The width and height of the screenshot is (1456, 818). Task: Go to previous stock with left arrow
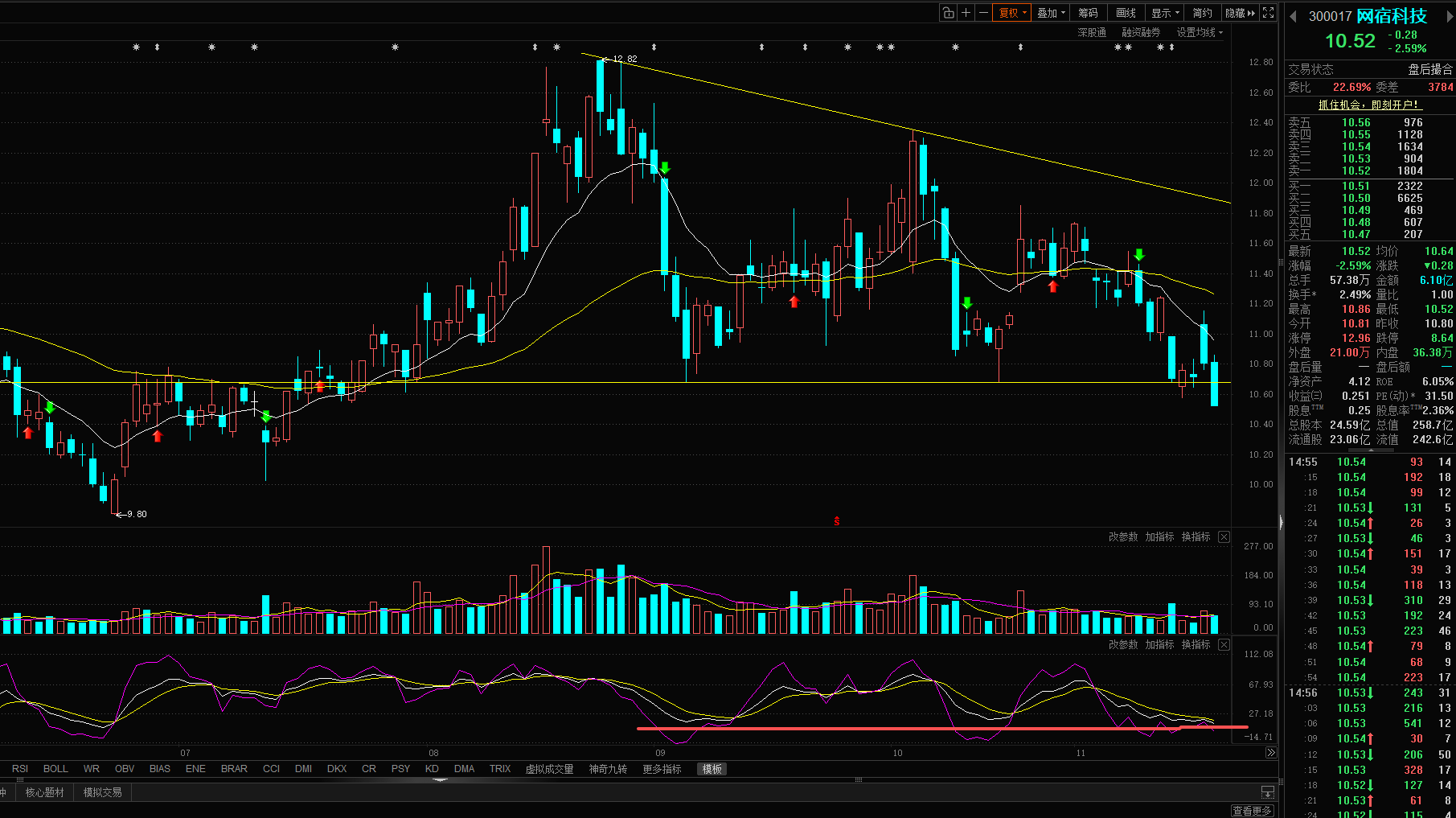click(1294, 17)
